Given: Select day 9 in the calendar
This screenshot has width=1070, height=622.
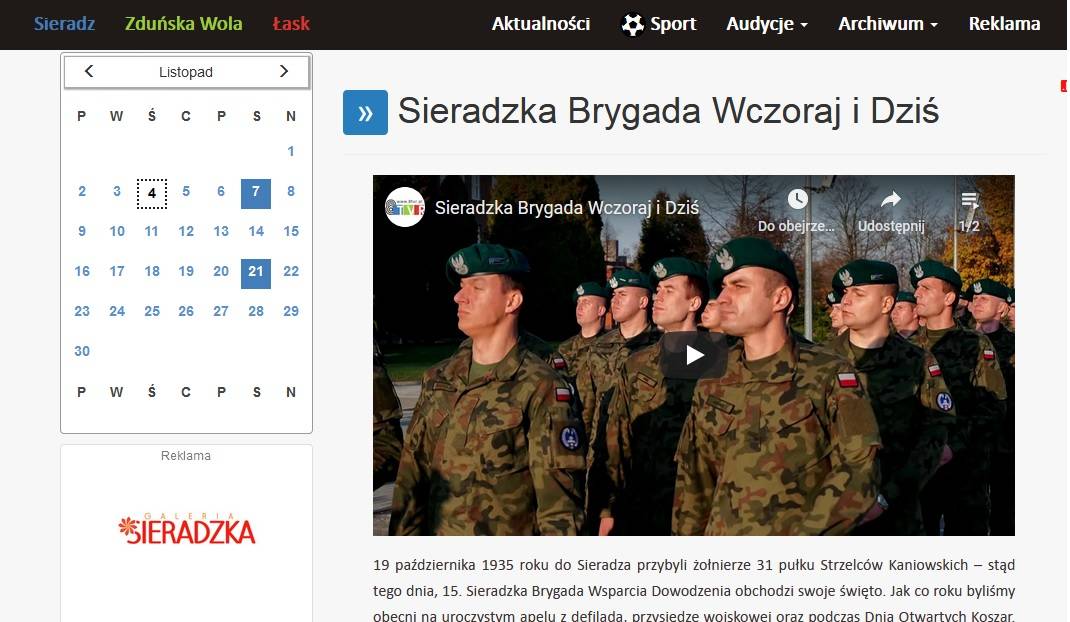Looking at the screenshot, I should coord(82,231).
